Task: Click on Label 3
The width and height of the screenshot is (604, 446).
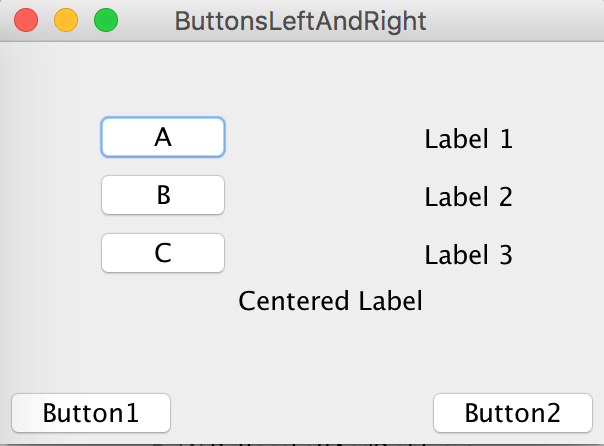Action: 468,255
